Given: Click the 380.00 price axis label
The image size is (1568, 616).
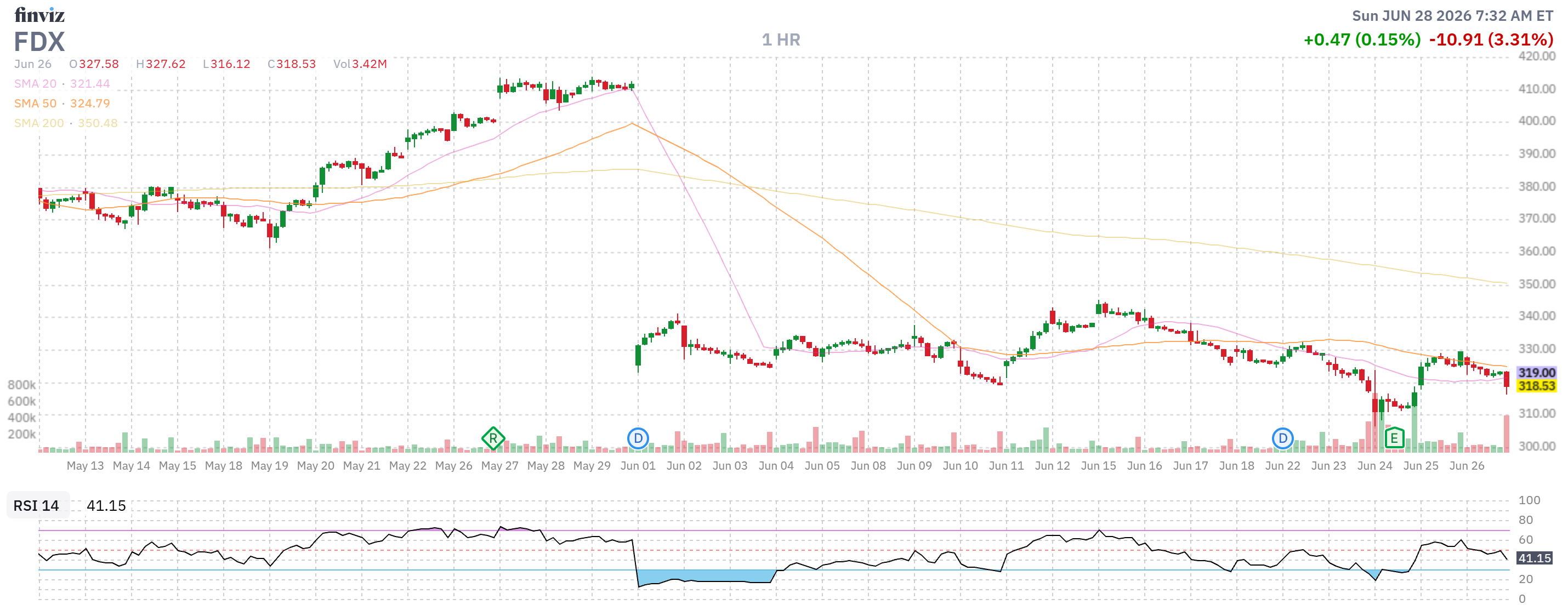Looking at the screenshot, I should [x=1537, y=186].
